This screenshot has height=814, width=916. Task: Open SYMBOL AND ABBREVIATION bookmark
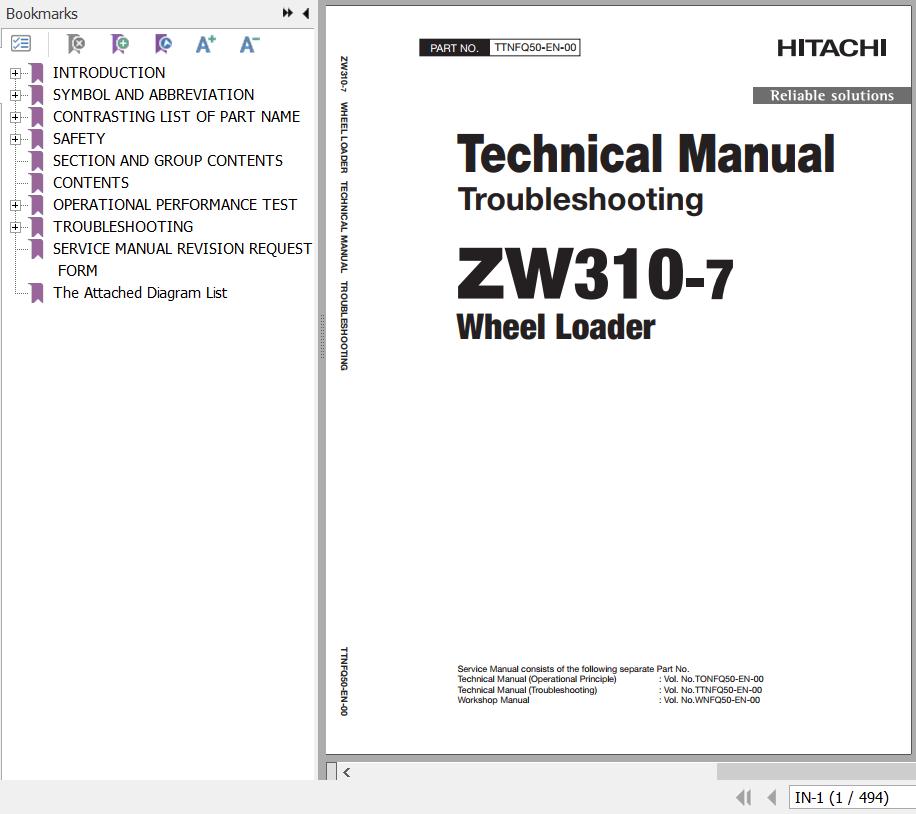(x=154, y=95)
